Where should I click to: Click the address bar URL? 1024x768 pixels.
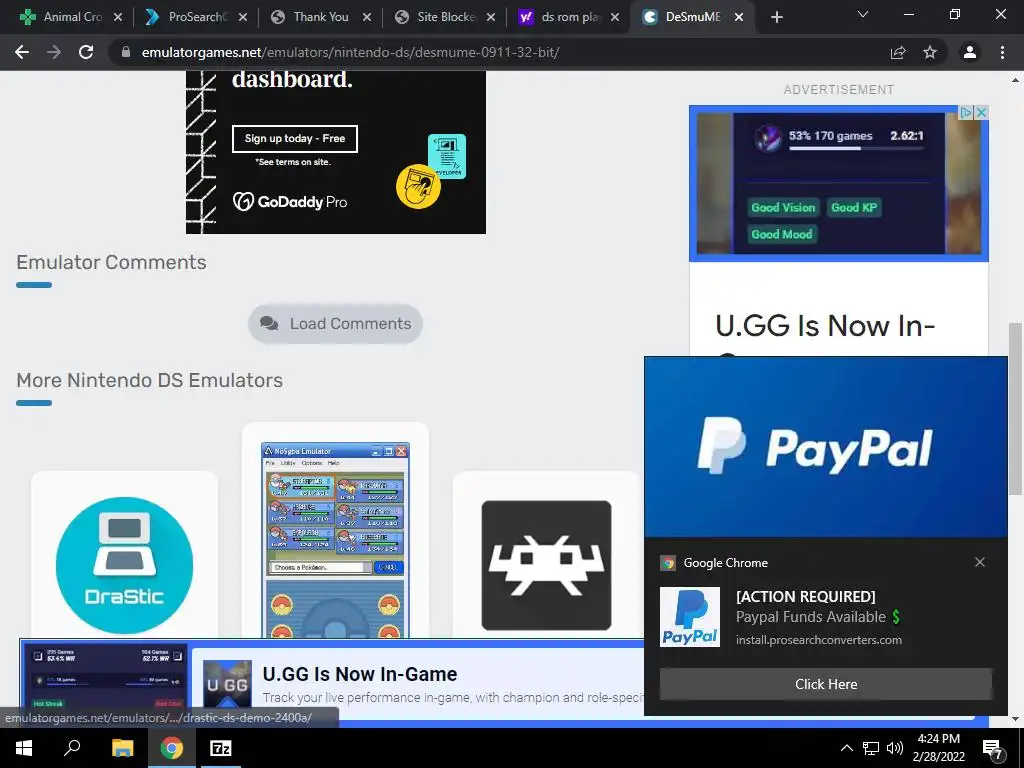tap(350, 52)
